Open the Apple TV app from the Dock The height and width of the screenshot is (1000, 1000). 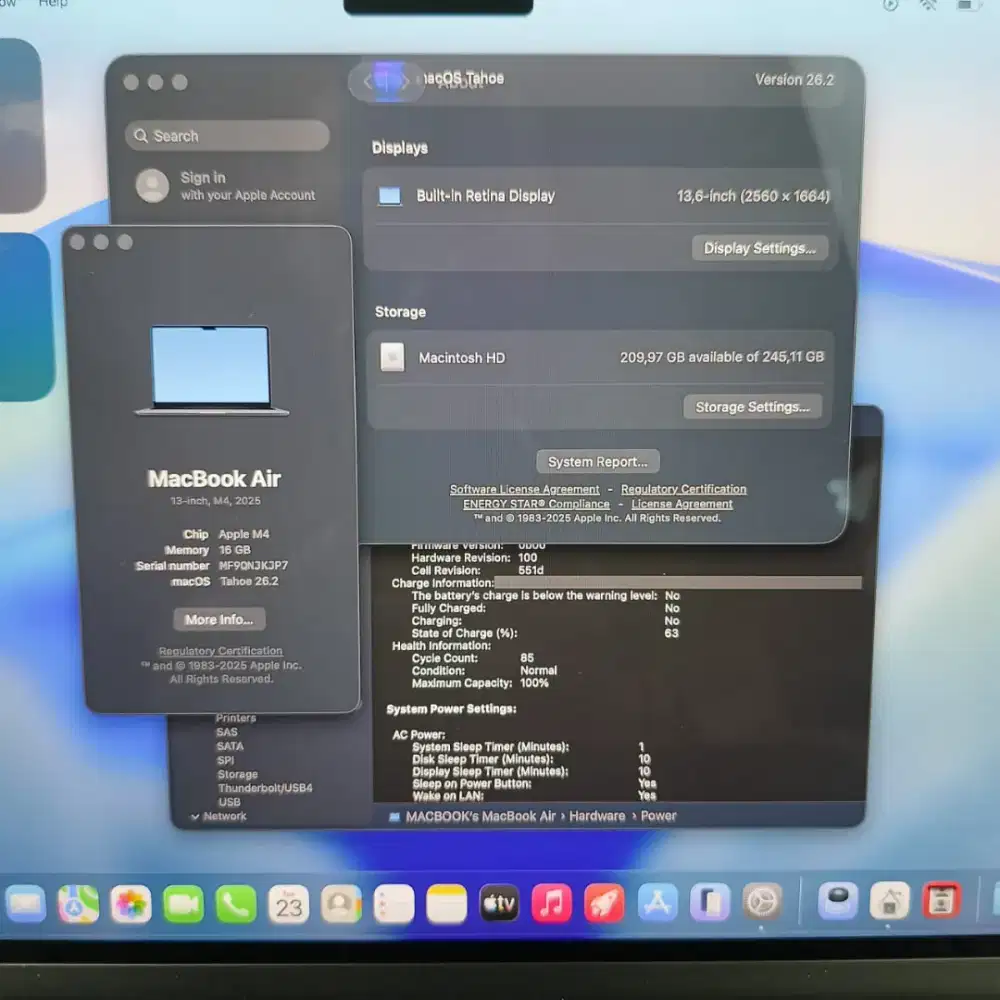pos(499,902)
